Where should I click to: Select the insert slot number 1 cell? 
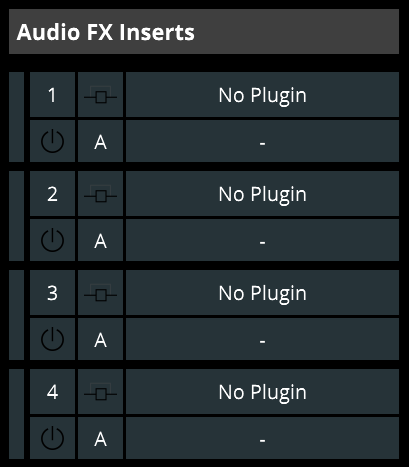tap(52, 95)
